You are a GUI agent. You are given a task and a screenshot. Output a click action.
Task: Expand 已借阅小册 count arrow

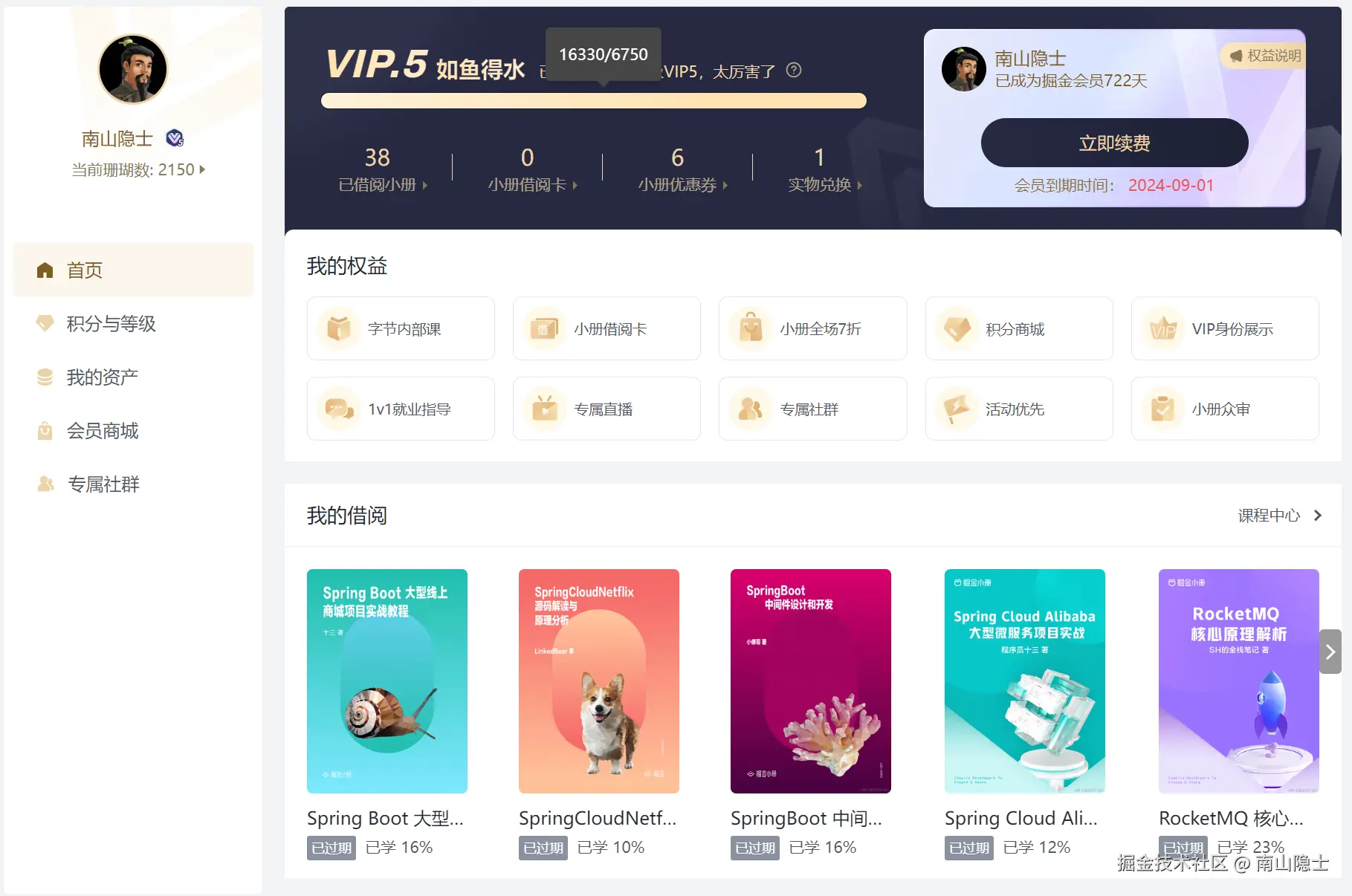tap(425, 185)
